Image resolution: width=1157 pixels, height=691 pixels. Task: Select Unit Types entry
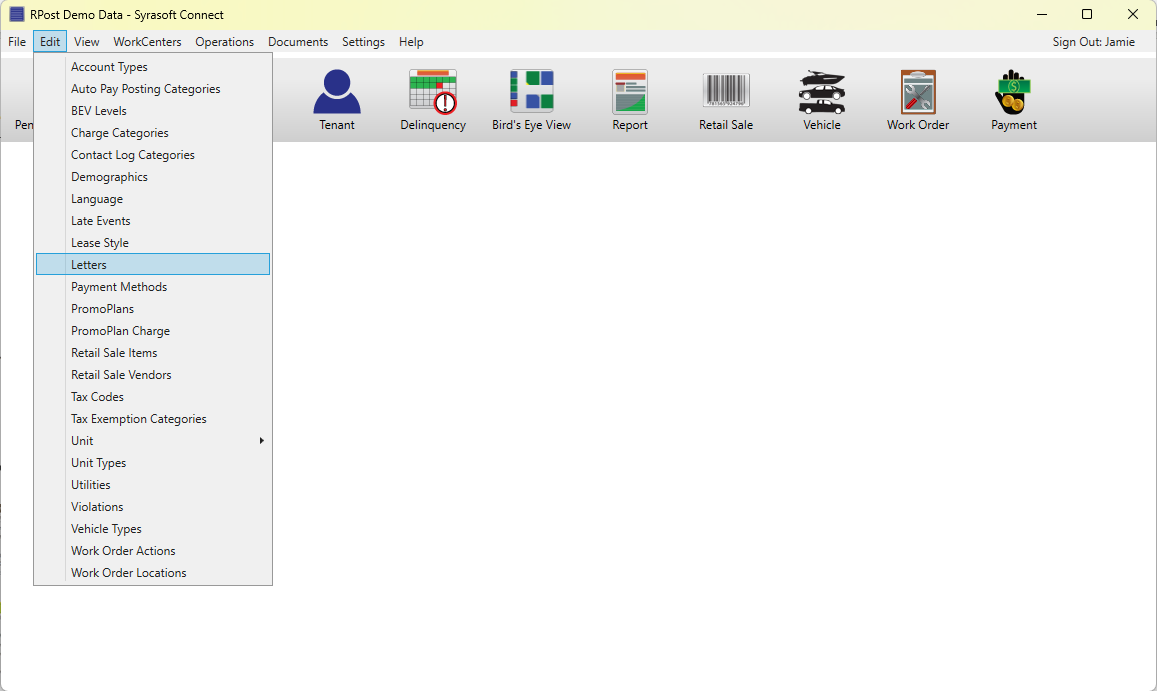coord(153,463)
